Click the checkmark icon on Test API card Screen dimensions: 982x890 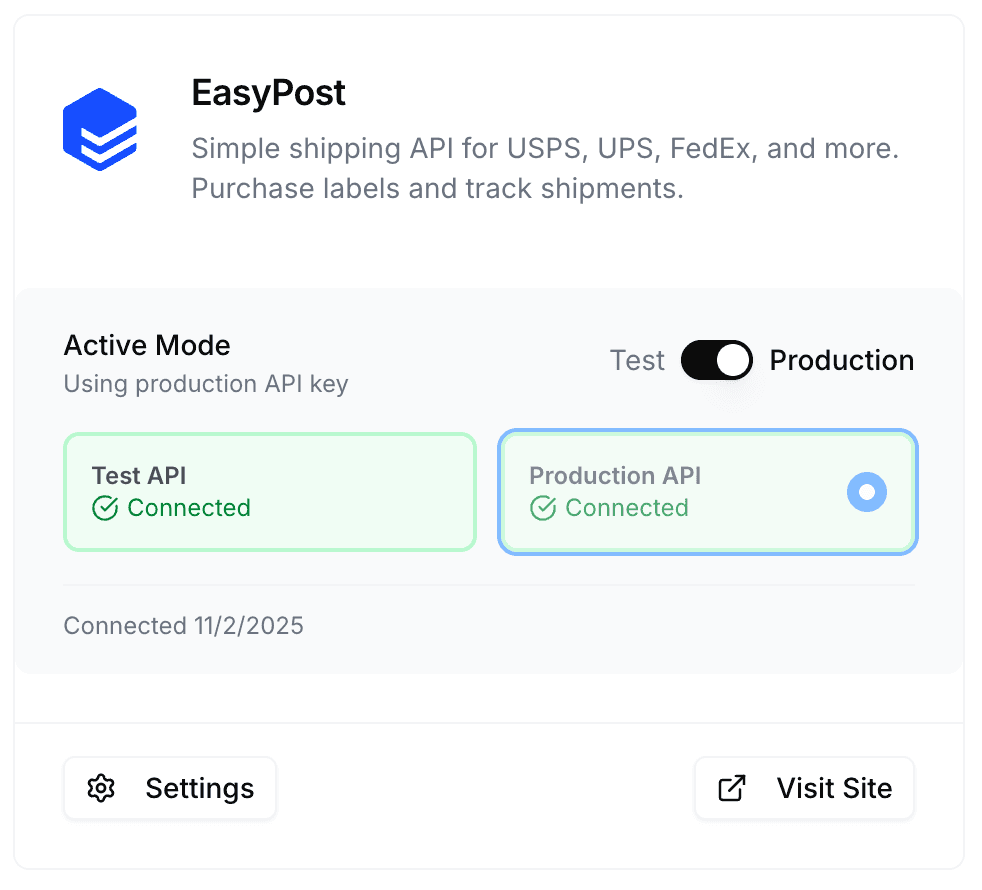point(103,508)
